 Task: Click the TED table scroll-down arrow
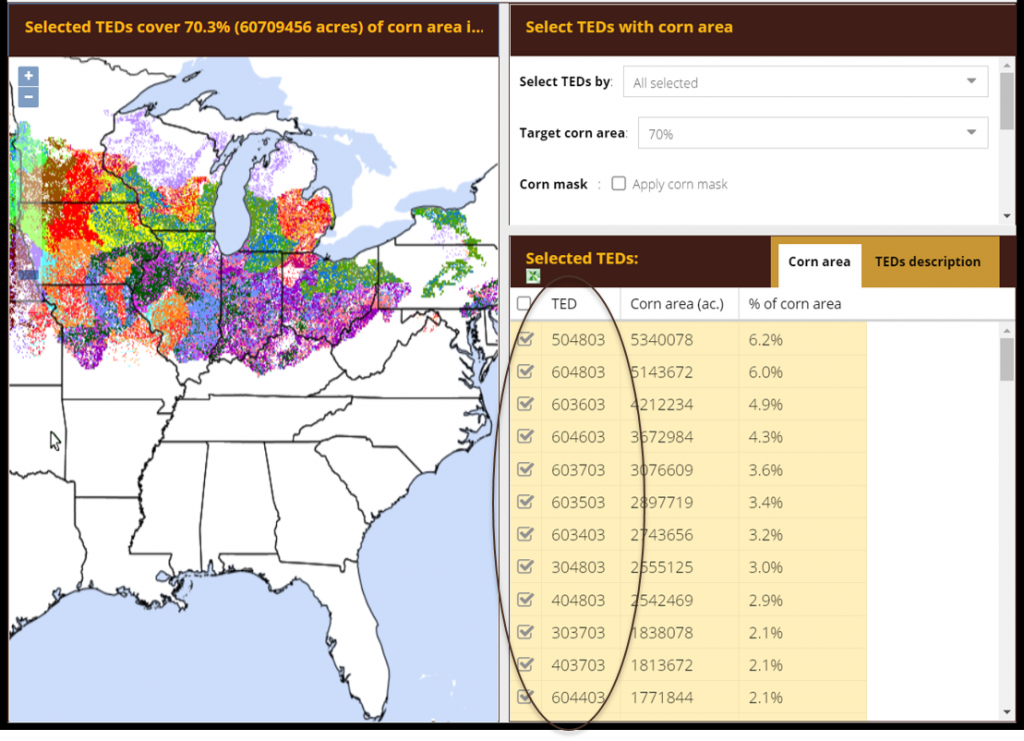[1006, 711]
